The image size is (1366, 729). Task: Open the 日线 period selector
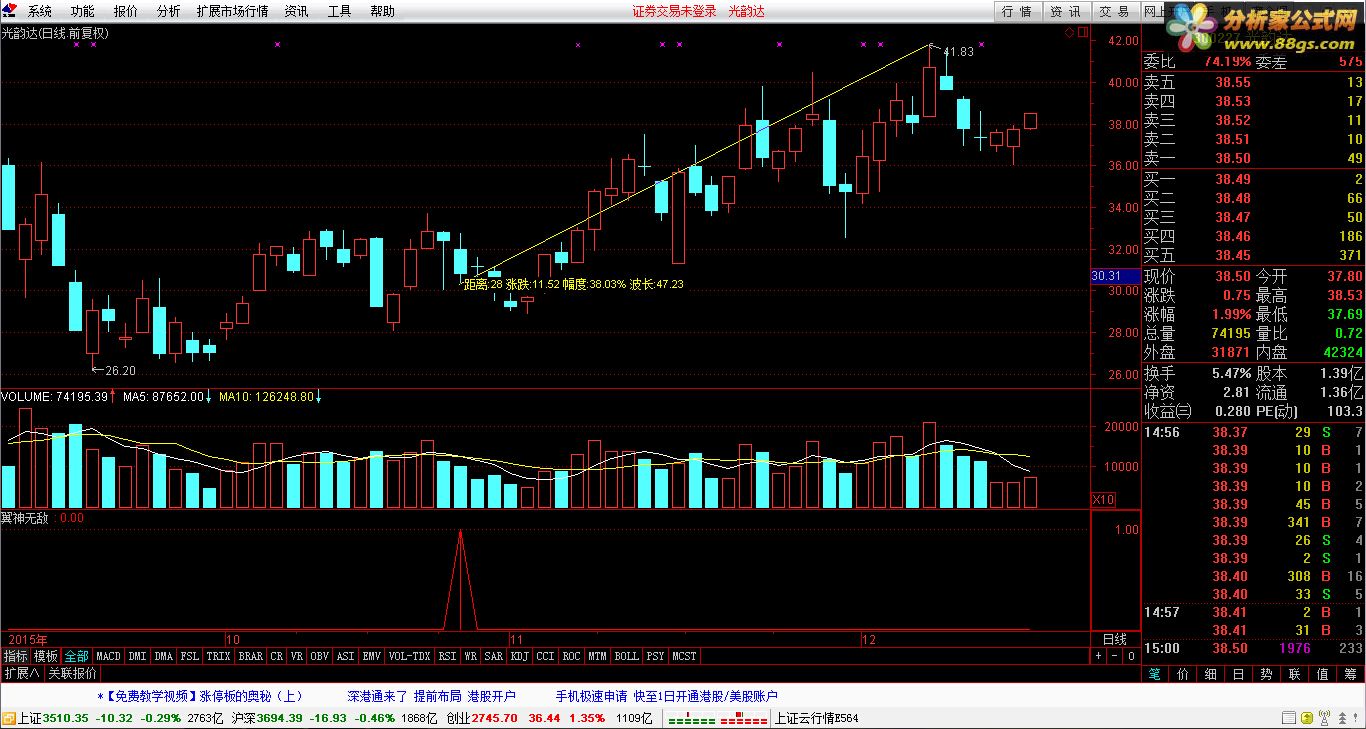click(1114, 639)
